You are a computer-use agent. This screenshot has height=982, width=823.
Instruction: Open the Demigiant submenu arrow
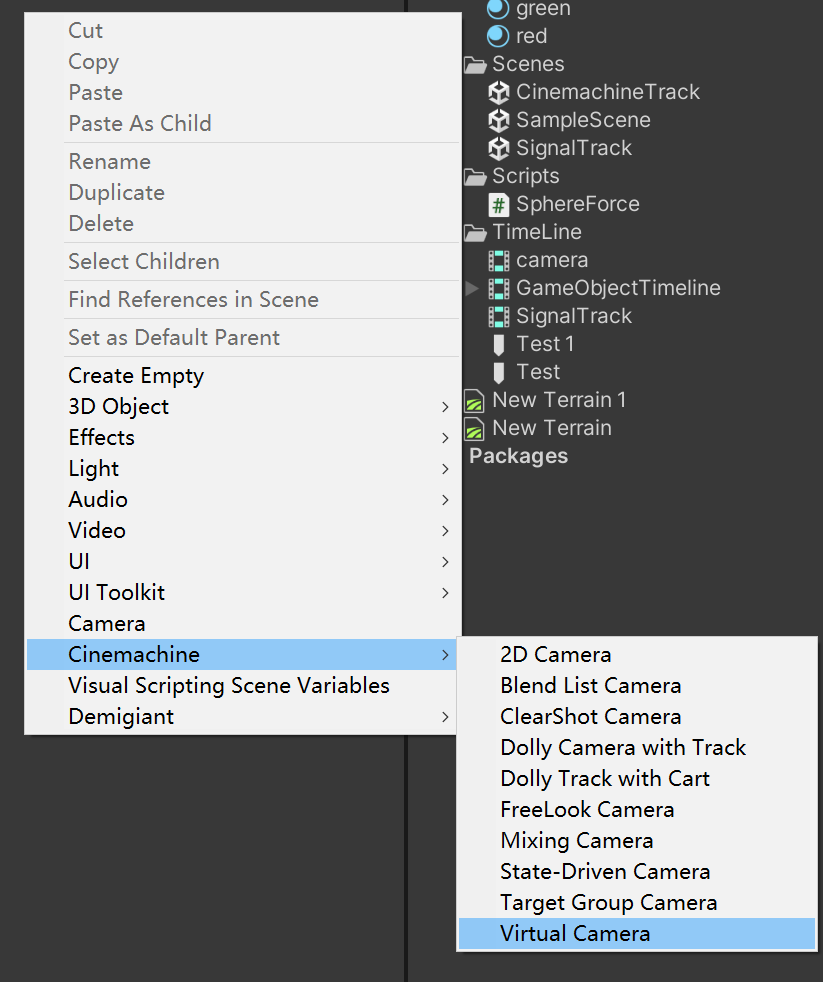click(x=445, y=717)
